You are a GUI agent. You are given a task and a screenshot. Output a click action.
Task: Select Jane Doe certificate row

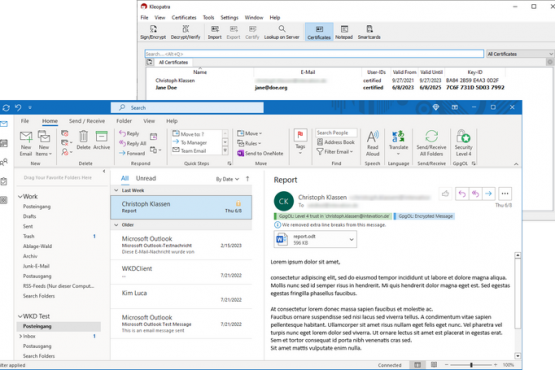pyautogui.click(x=330, y=87)
